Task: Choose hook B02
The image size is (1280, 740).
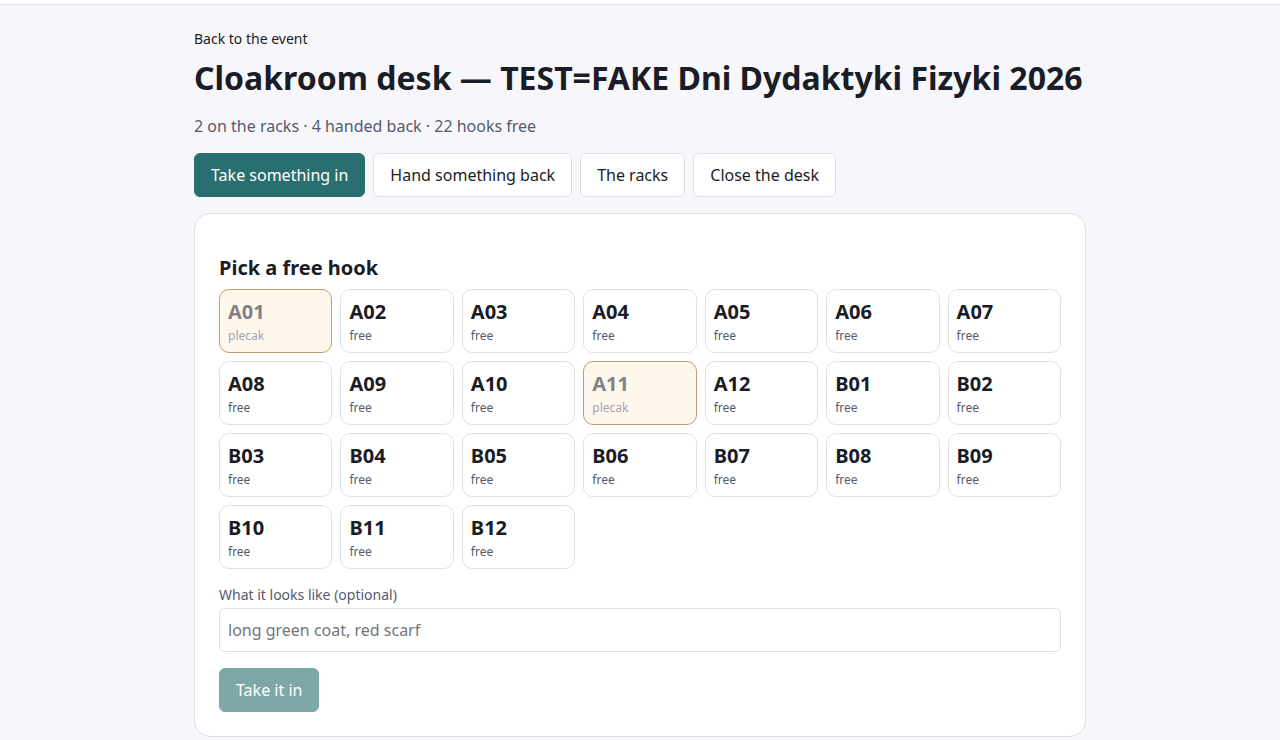Action: (1004, 393)
